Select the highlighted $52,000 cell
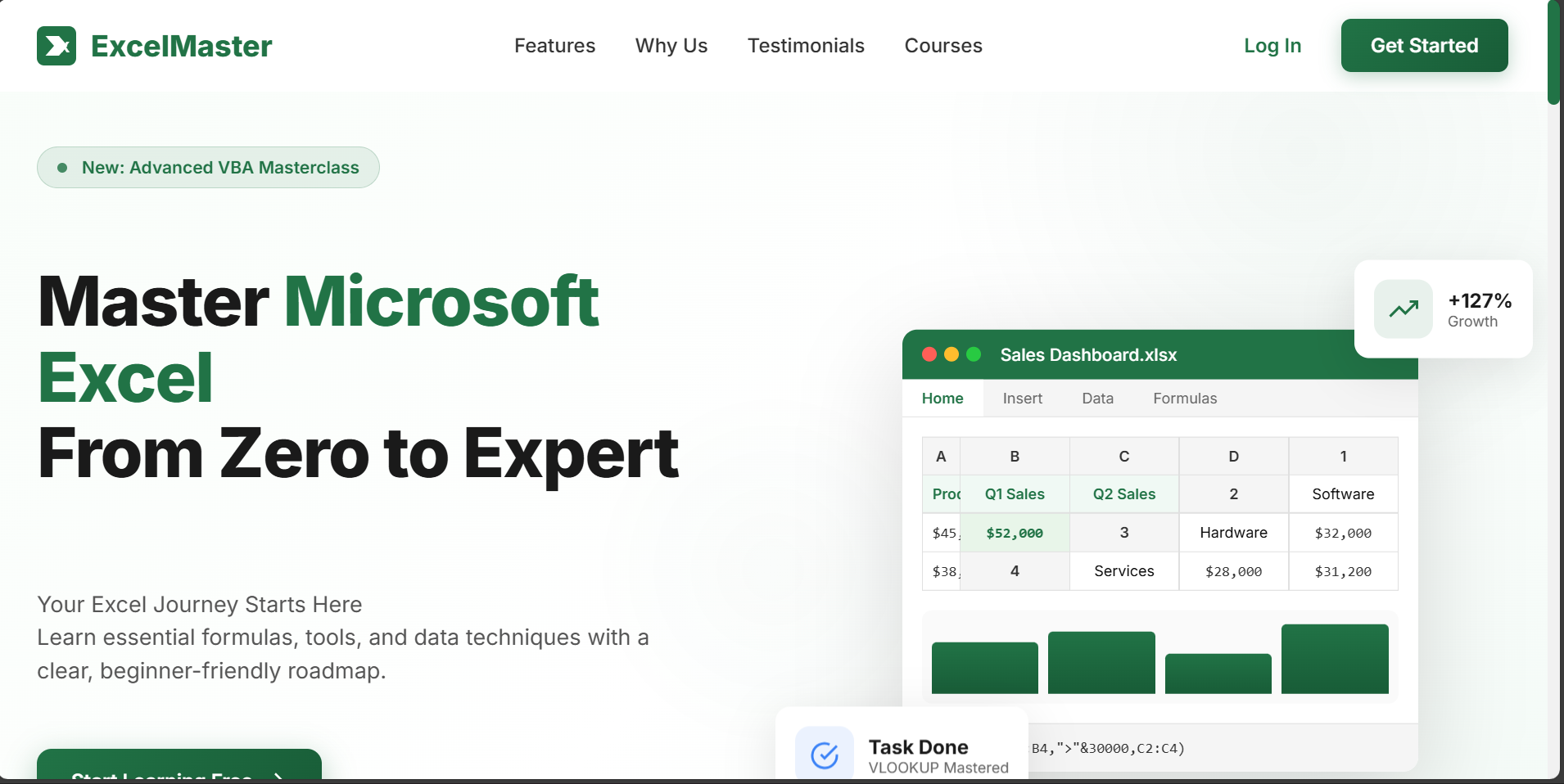This screenshot has height=784, width=1564. tap(1015, 533)
